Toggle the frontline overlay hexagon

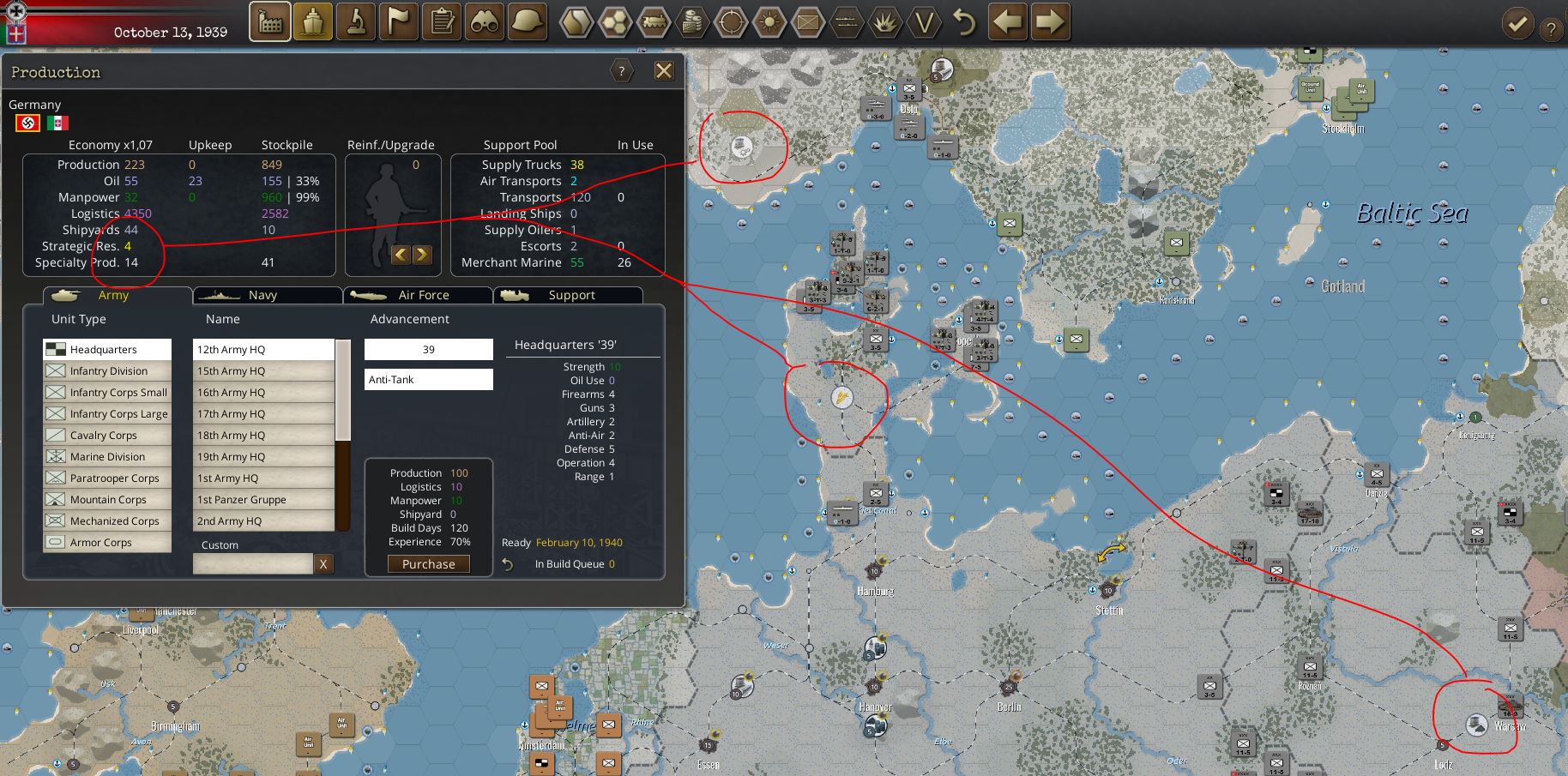tap(847, 23)
